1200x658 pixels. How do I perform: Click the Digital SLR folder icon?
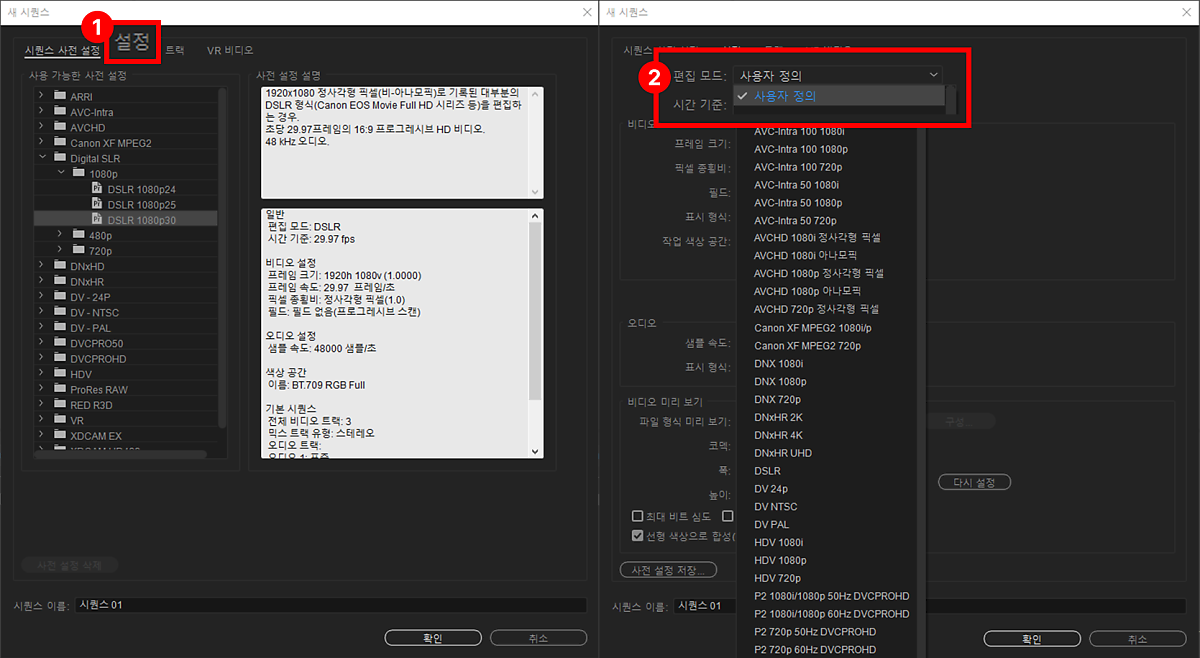pos(58,157)
